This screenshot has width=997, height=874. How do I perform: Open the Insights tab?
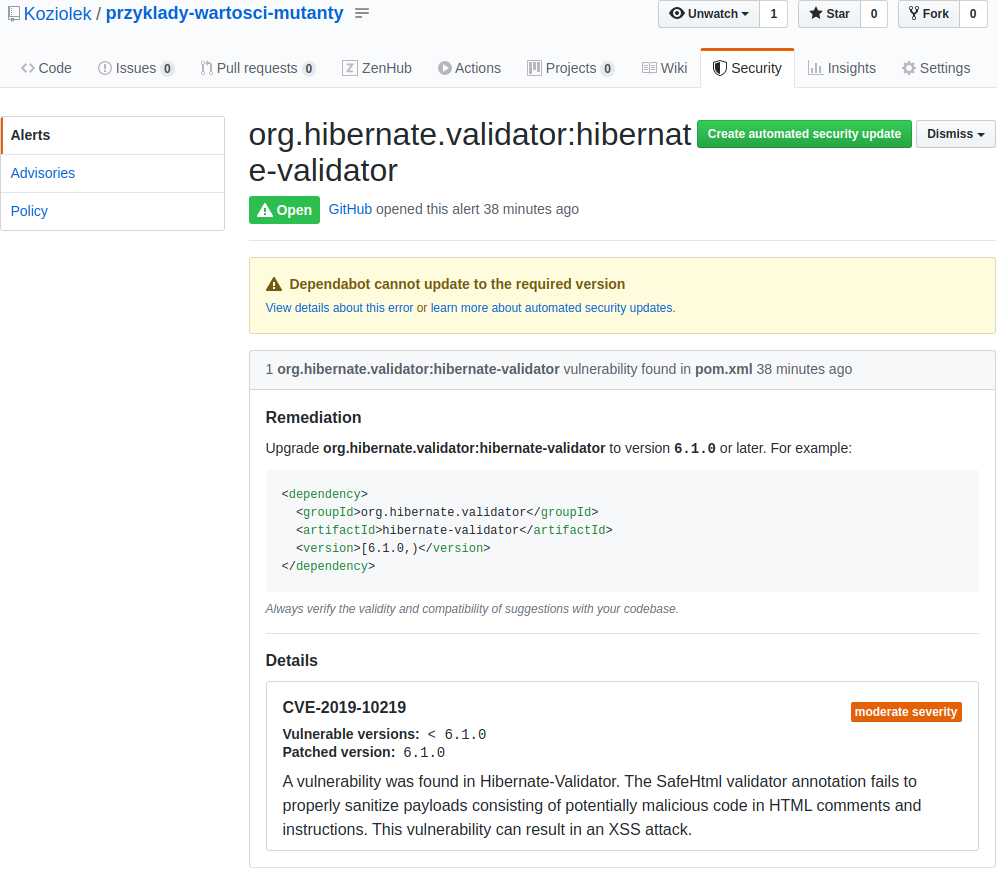pos(841,68)
